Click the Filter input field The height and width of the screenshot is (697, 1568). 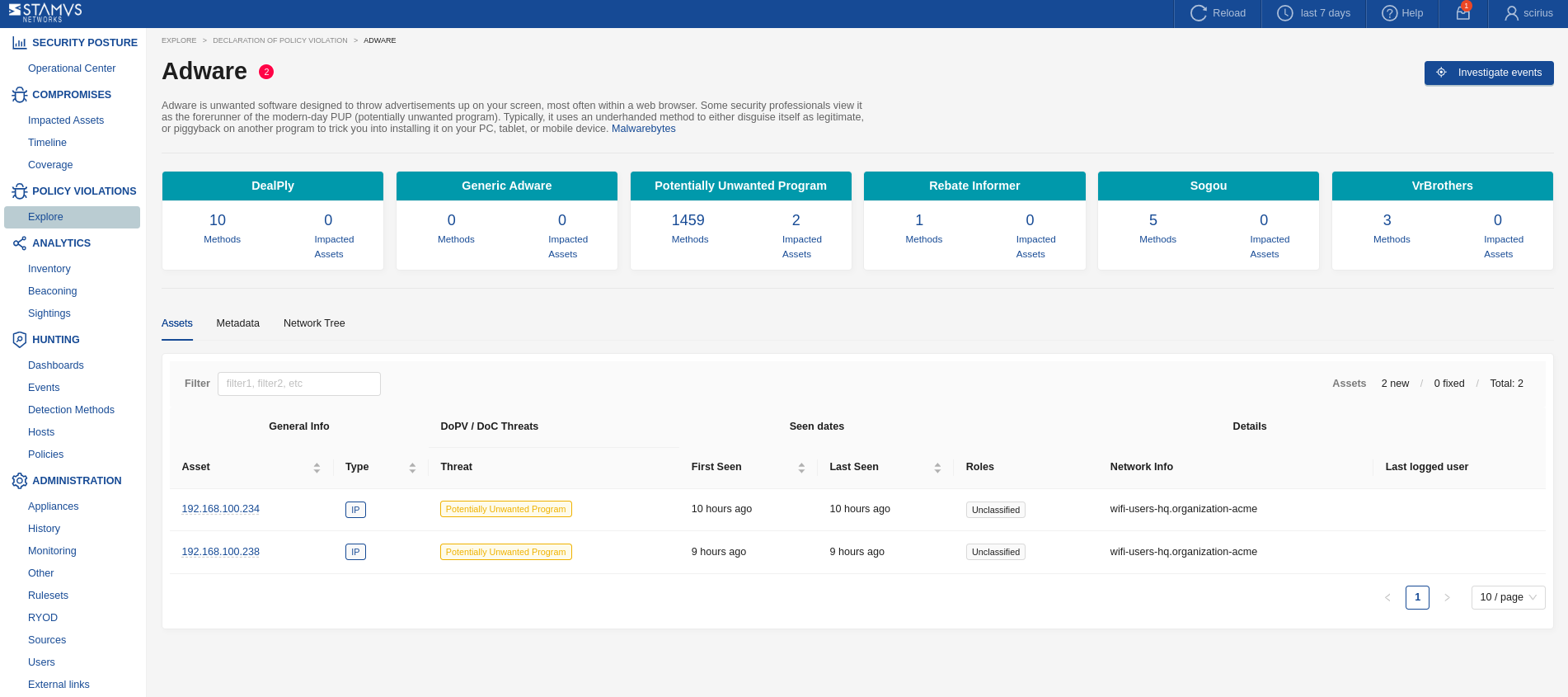(x=298, y=384)
